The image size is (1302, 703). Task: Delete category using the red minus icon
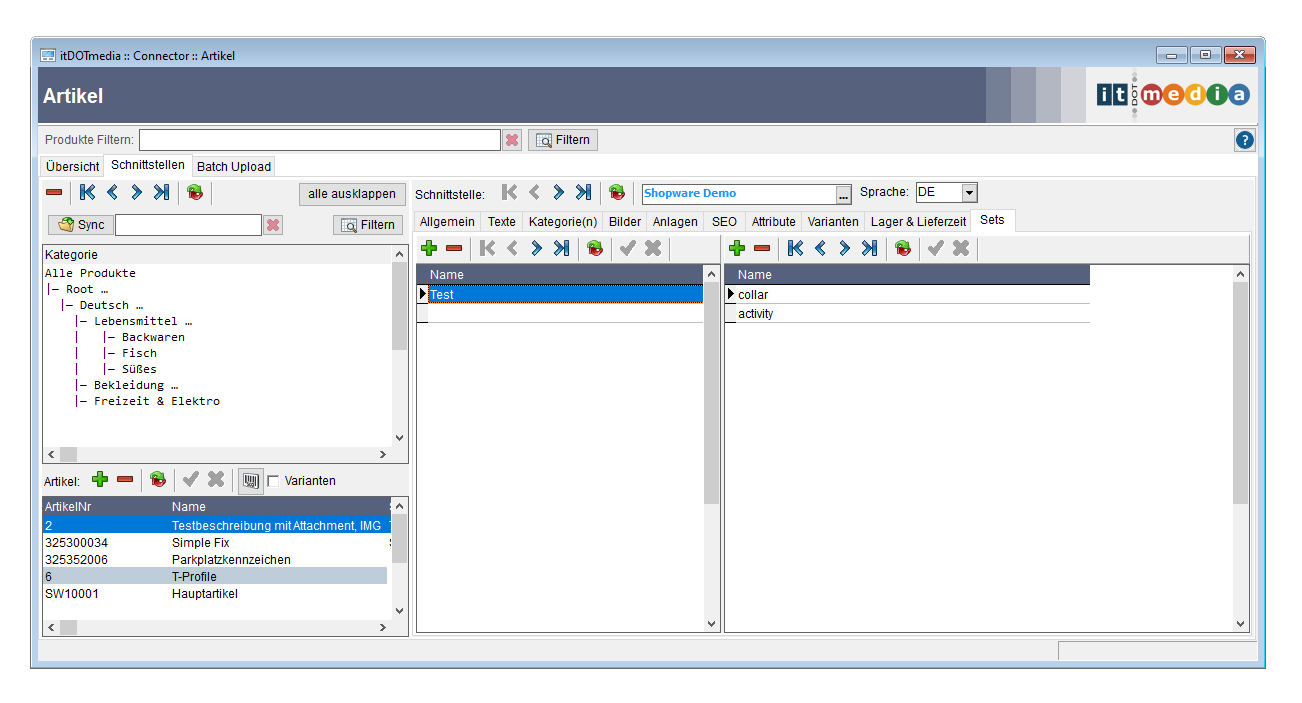click(x=54, y=193)
